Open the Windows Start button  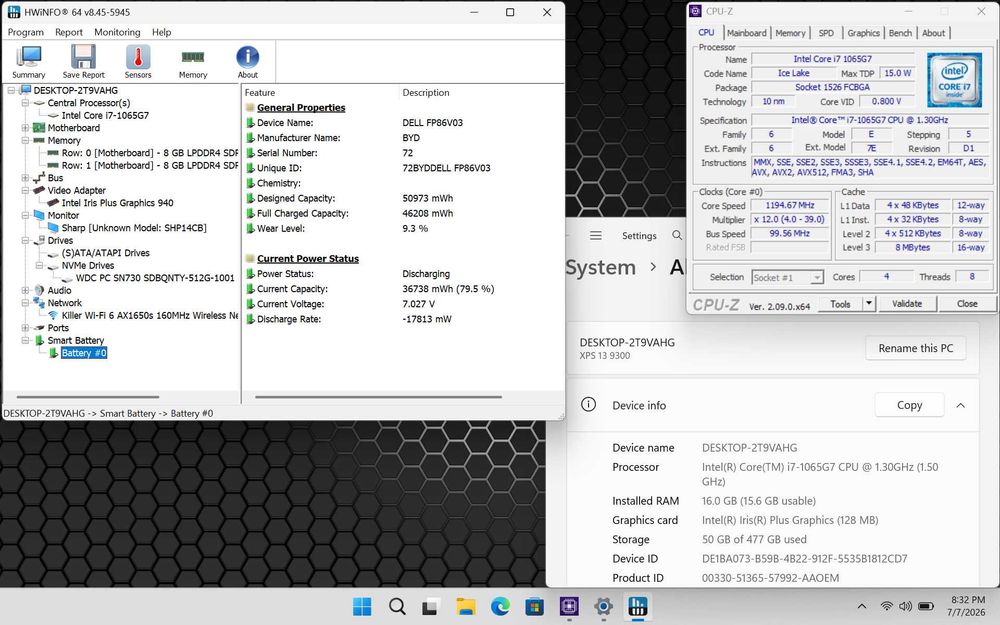click(362, 607)
